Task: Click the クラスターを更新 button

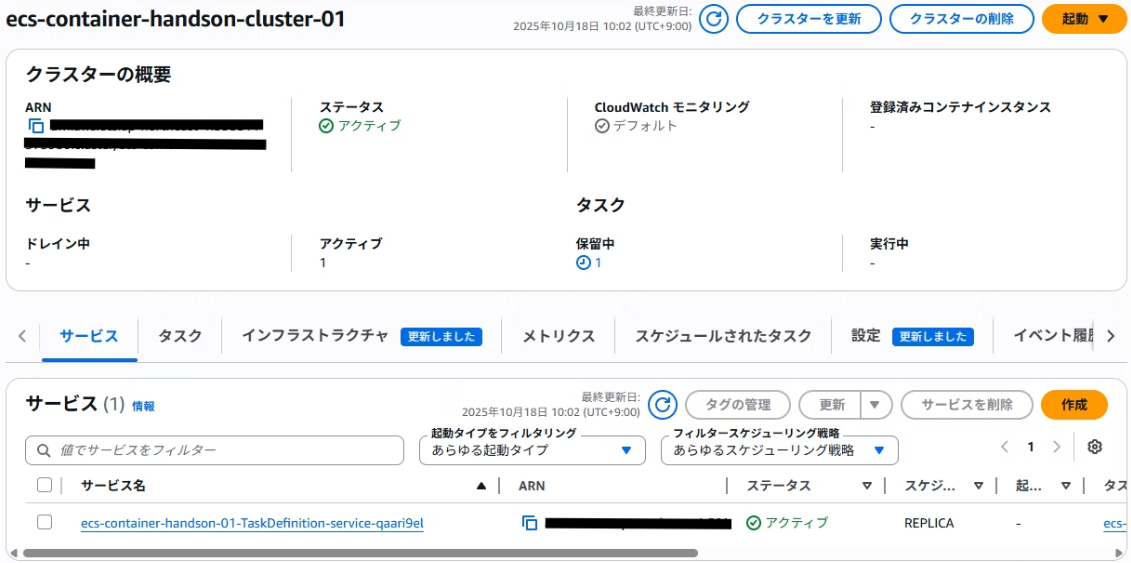Action: [x=809, y=19]
